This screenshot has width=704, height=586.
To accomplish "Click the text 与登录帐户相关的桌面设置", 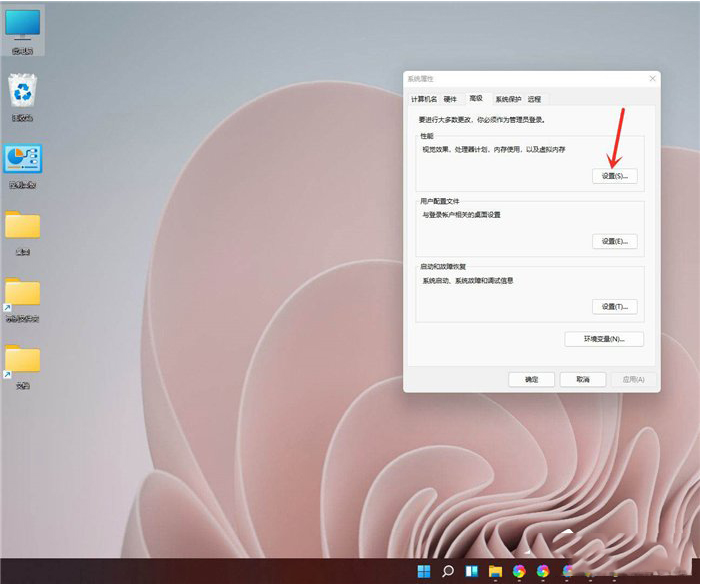I will point(461,215).
